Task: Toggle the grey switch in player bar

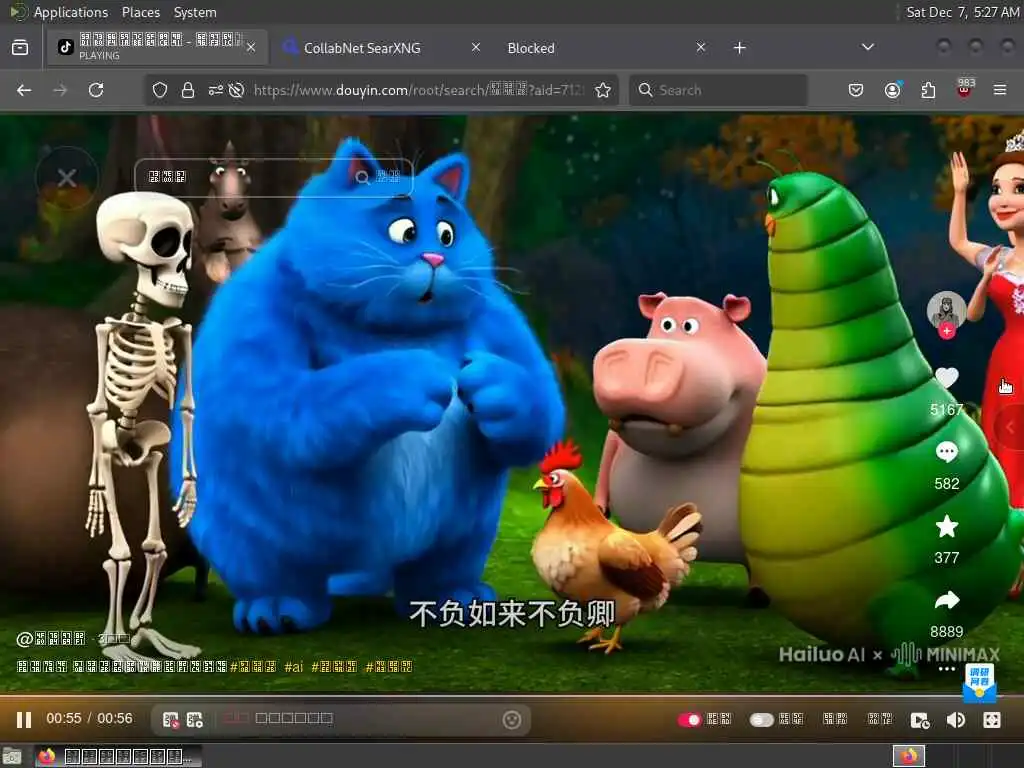Action: click(x=761, y=720)
